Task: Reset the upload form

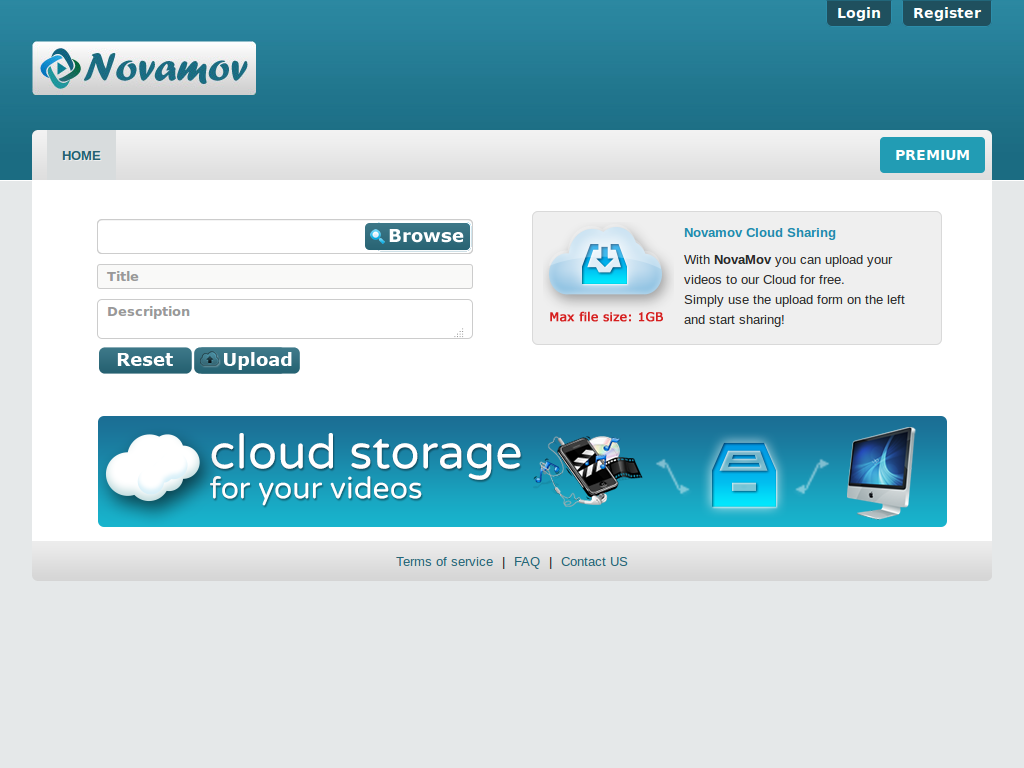Action: click(x=145, y=360)
